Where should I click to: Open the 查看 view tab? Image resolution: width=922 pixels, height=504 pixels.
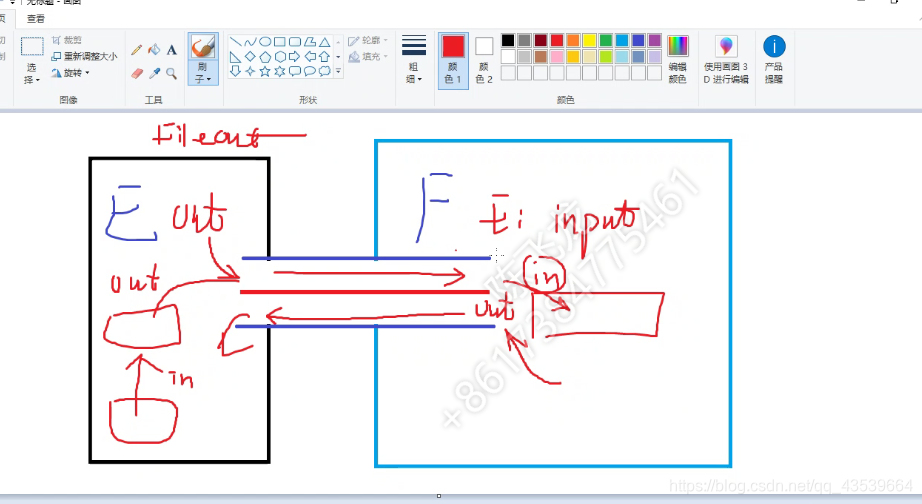point(36,19)
